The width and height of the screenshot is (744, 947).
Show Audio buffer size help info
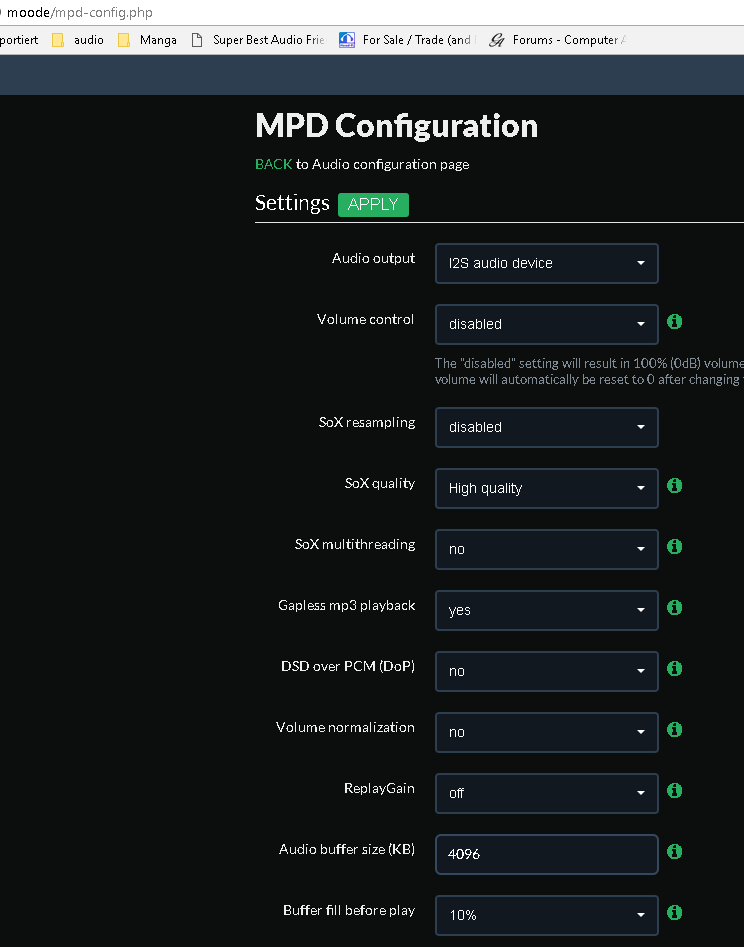[674, 851]
